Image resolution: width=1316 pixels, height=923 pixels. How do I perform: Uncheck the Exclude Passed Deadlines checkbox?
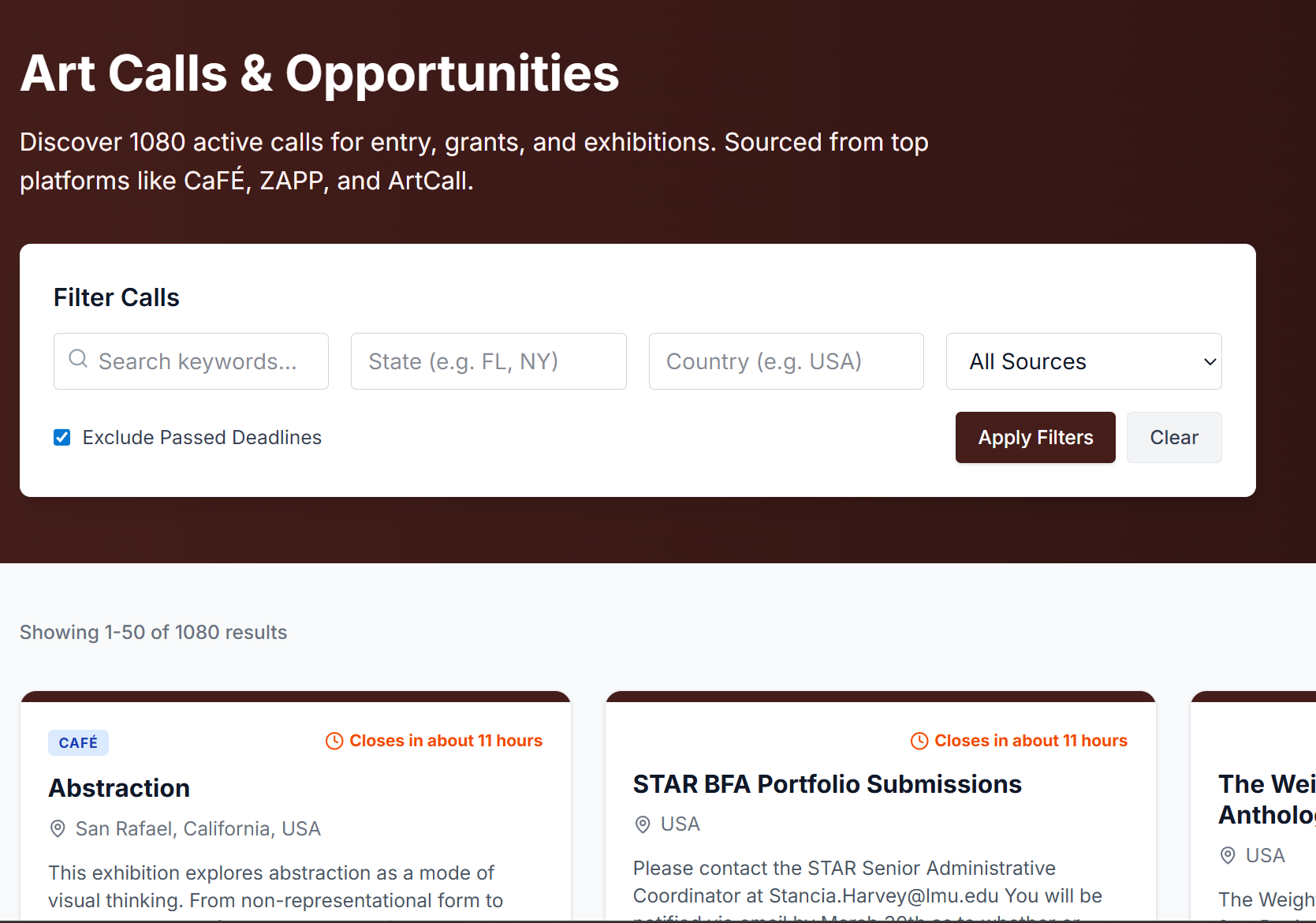point(62,438)
